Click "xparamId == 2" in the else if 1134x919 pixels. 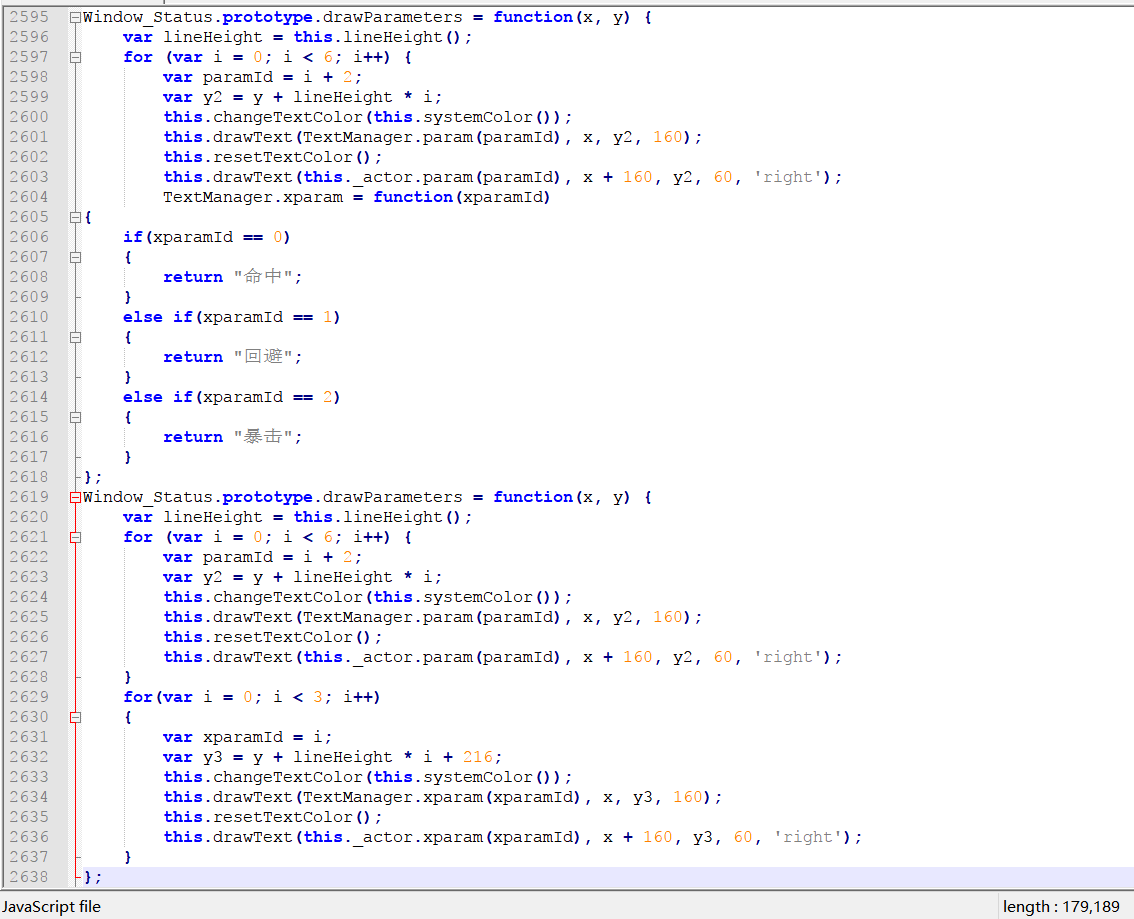pyautogui.click(x=268, y=397)
